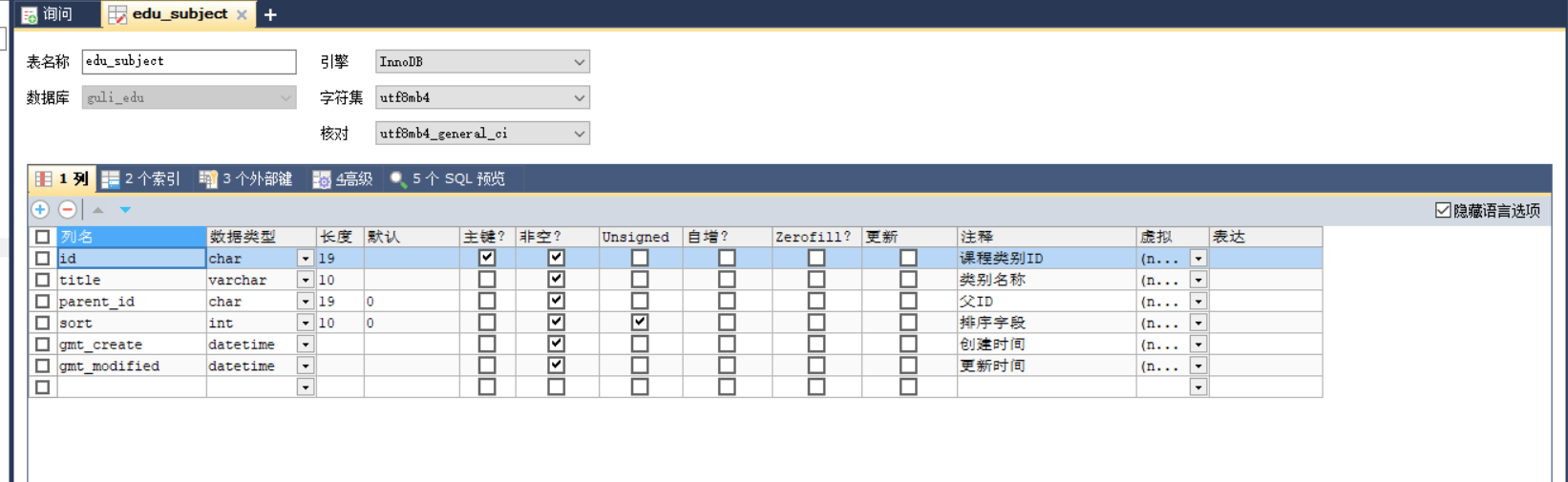Open the 字符集 utf8mb4 dropdown
Image resolution: width=1568 pixels, height=482 pixels.
482,97
